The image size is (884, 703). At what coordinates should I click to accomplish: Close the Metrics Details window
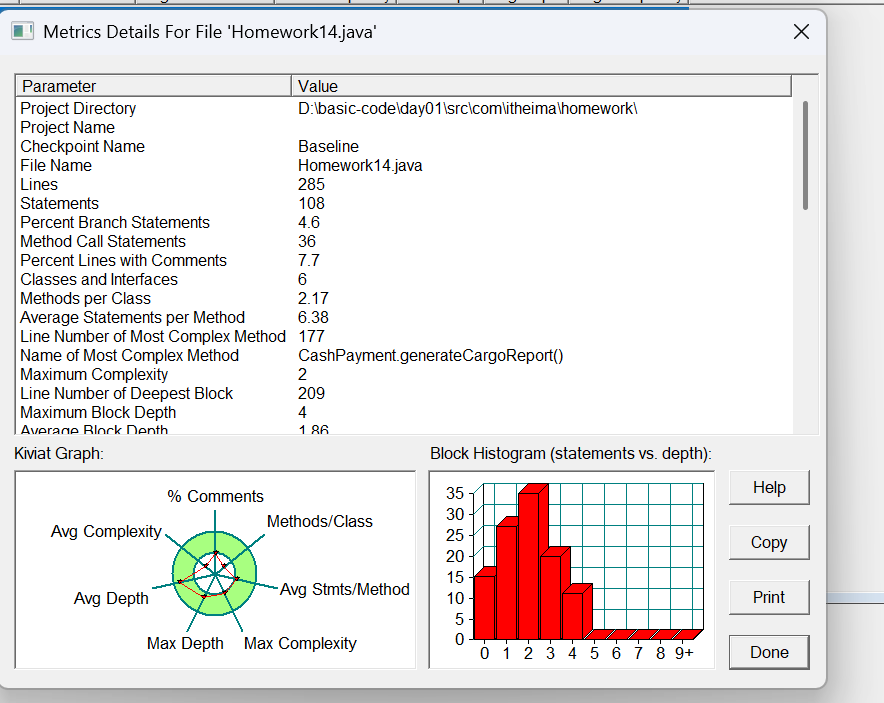801,32
